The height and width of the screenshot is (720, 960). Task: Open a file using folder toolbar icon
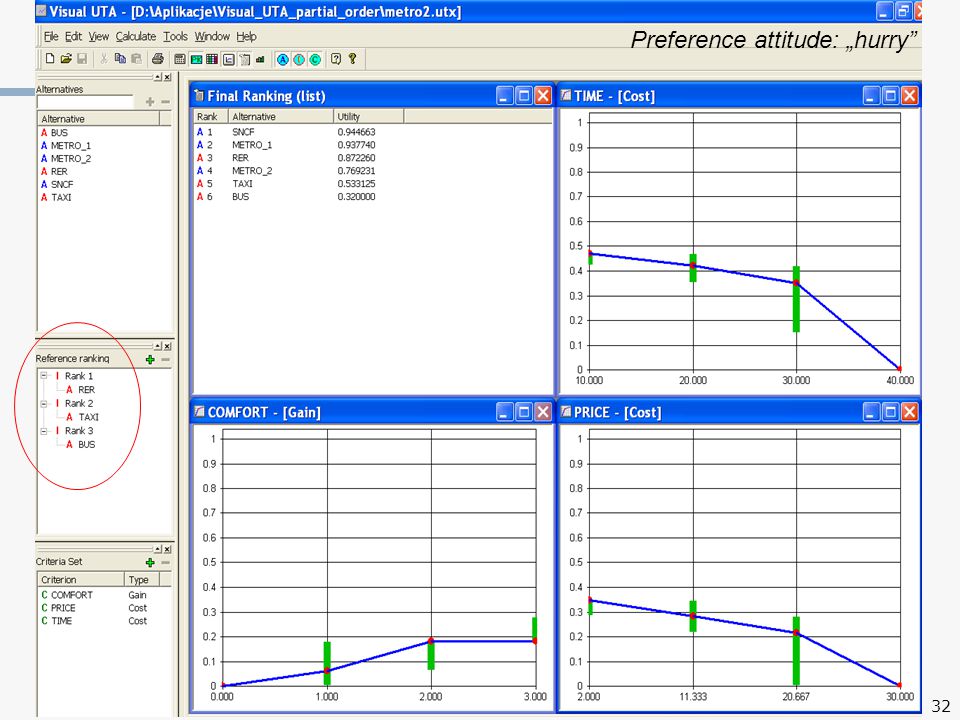click(66, 59)
